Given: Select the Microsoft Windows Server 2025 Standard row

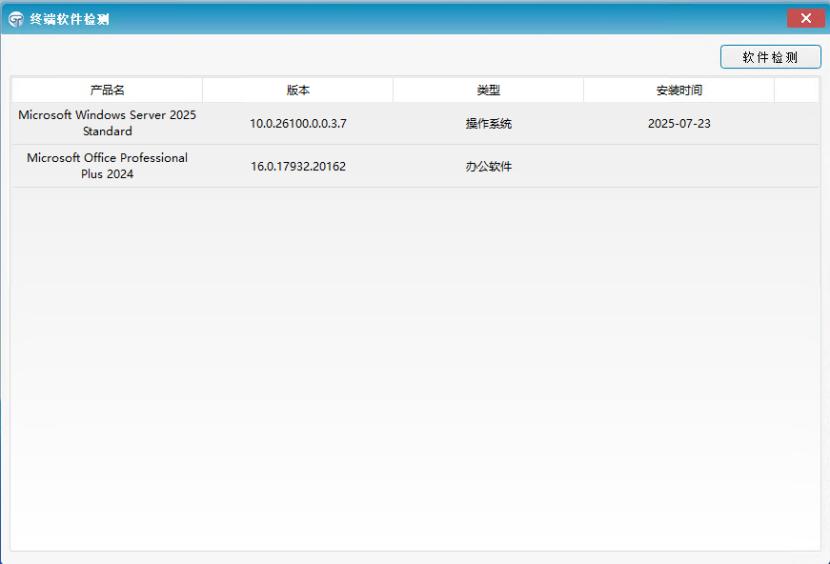Looking at the screenshot, I should tap(107, 123).
